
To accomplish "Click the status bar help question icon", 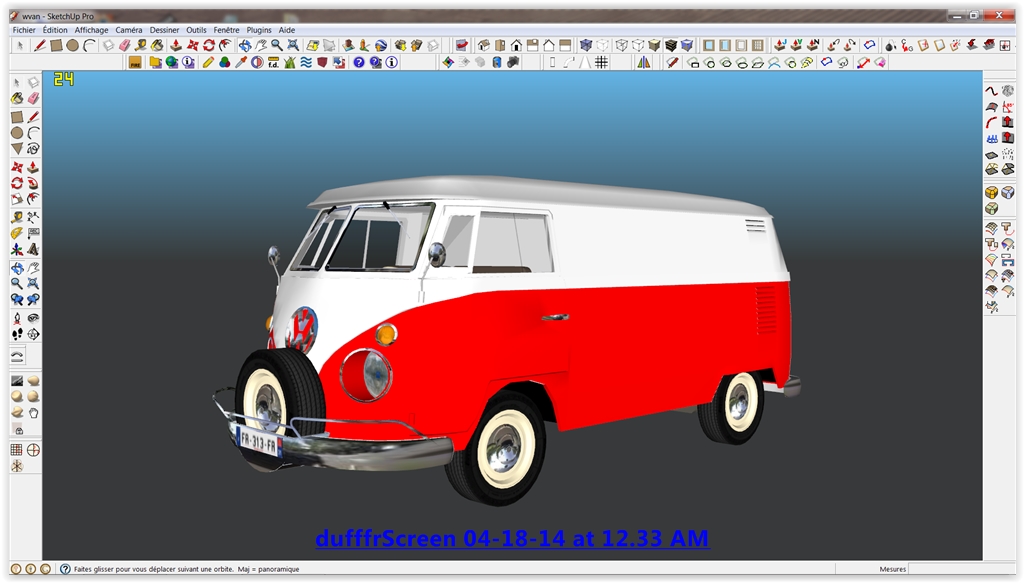I will pyautogui.click(x=65, y=569).
